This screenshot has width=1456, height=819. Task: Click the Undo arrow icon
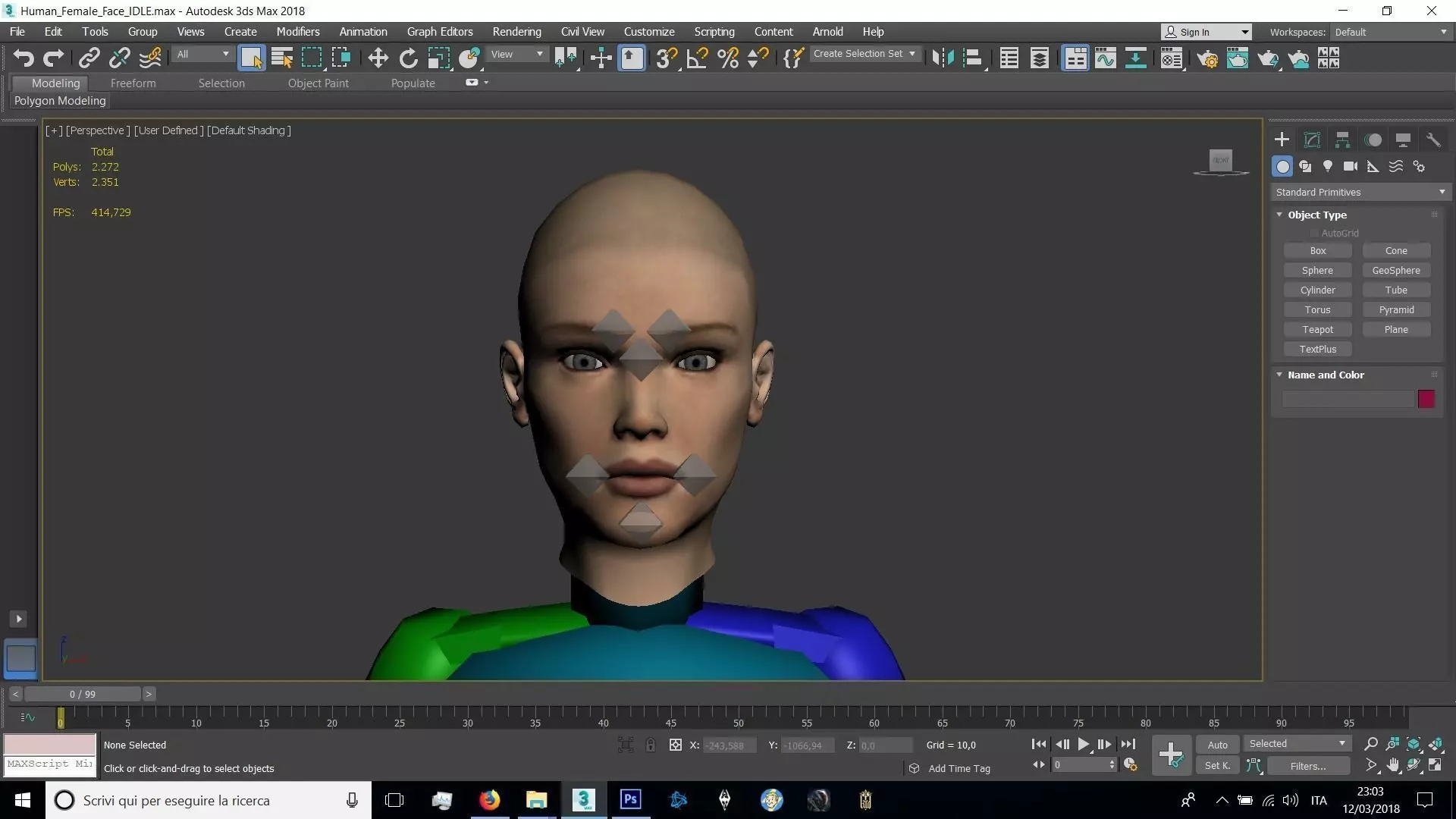click(x=24, y=58)
